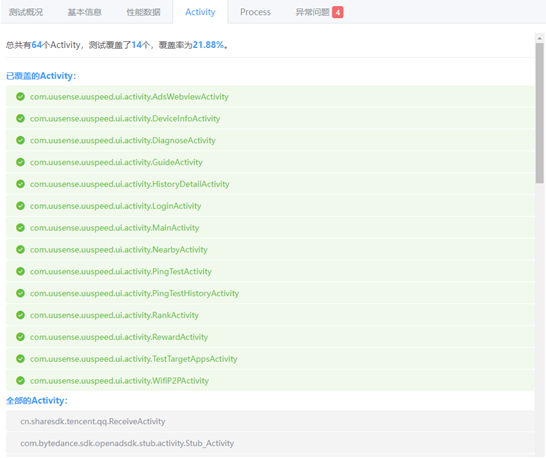546x458 pixels.
Task: Click green check icon beside RankActivity
Action: coord(21,315)
